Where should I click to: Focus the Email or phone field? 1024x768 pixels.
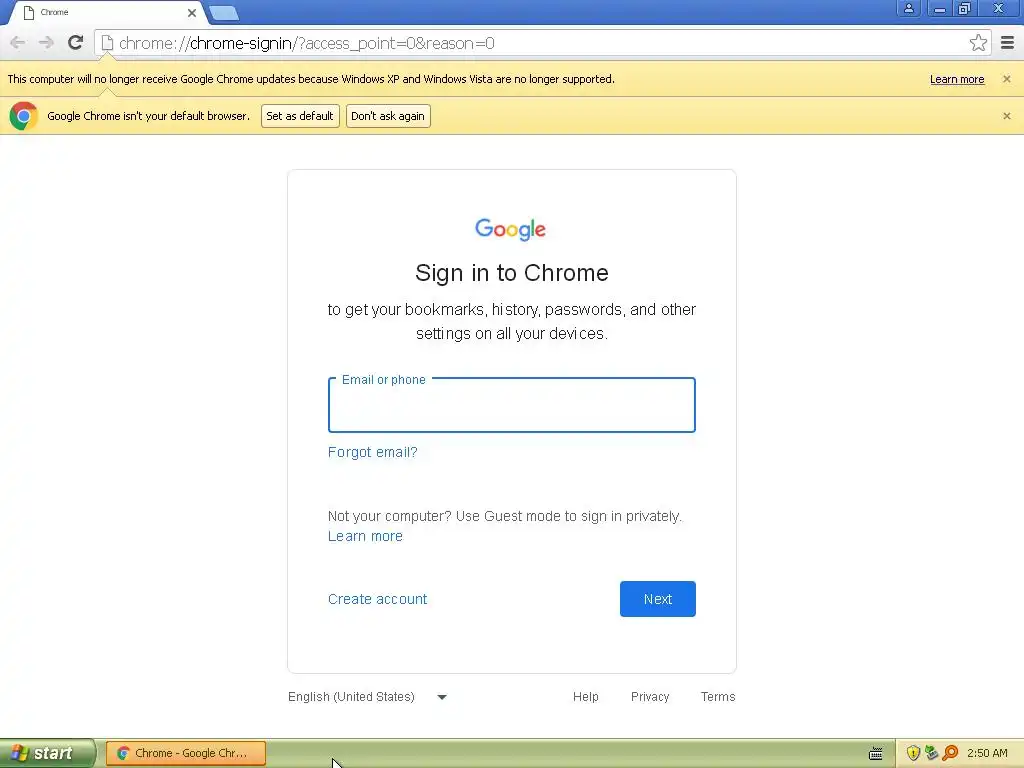click(x=511, y=405)
